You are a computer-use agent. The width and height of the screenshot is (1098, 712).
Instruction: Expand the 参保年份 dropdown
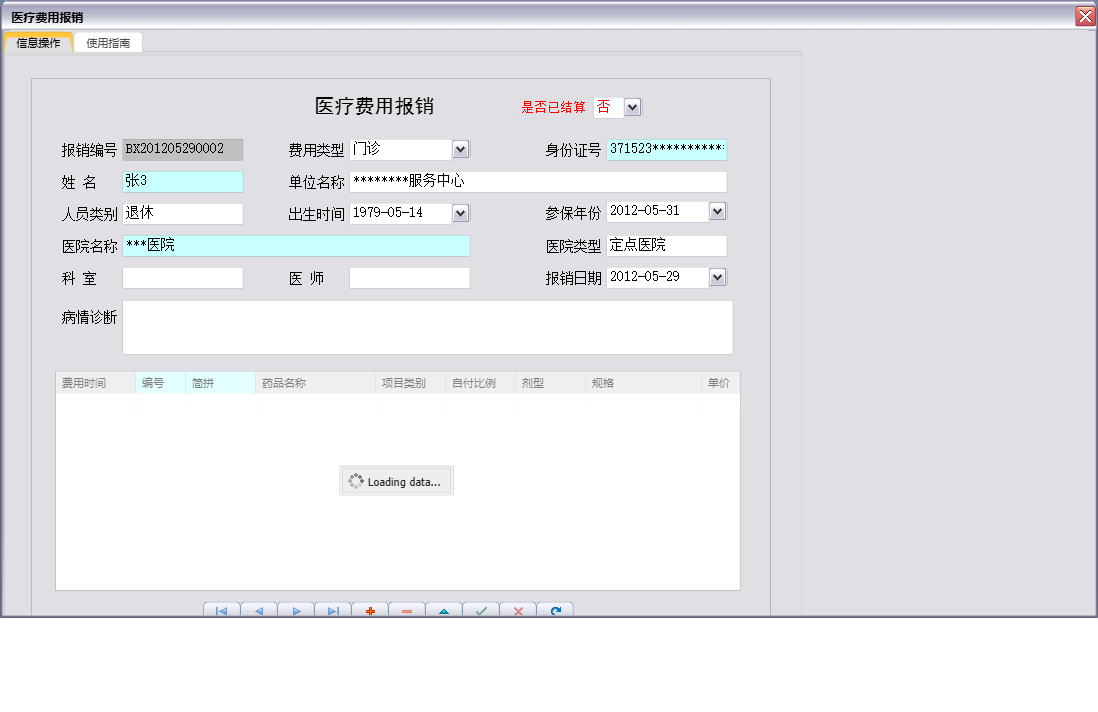716,211
